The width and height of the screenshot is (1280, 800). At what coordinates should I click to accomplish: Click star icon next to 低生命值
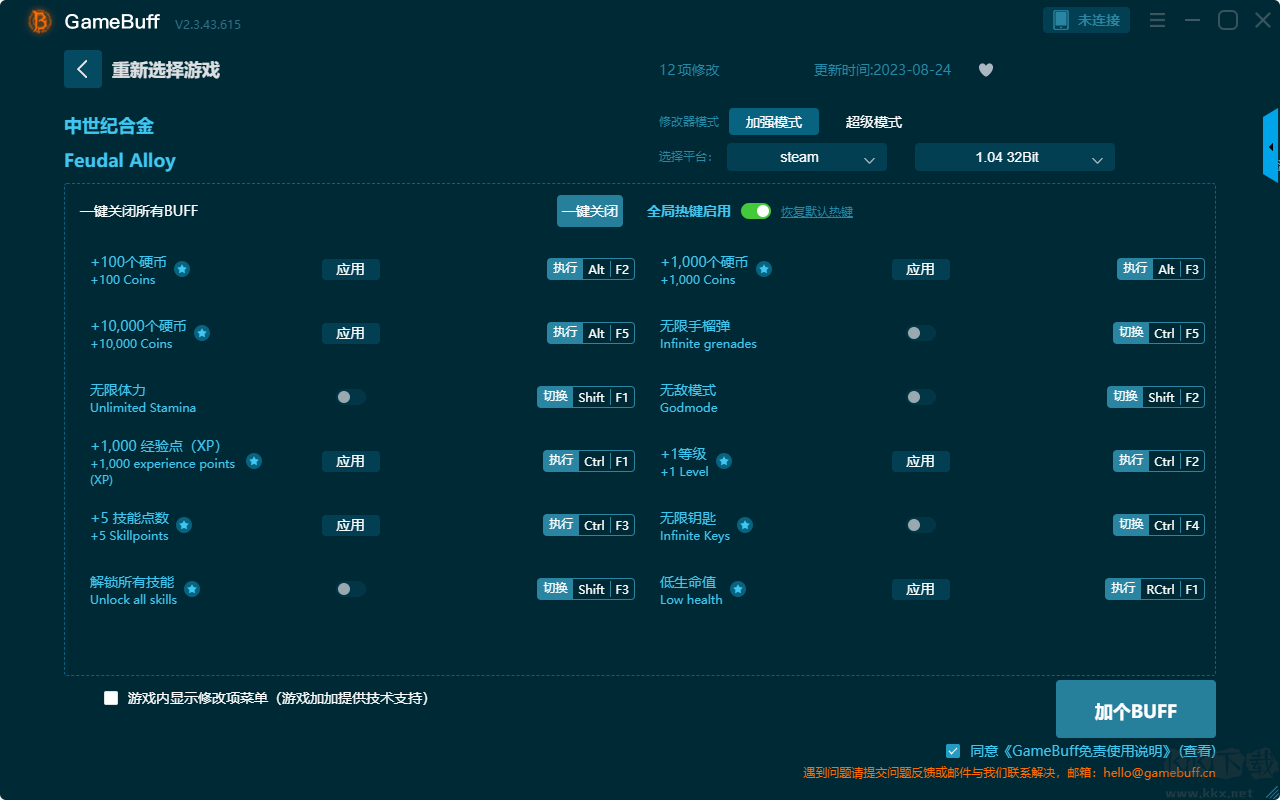(738, 589)
